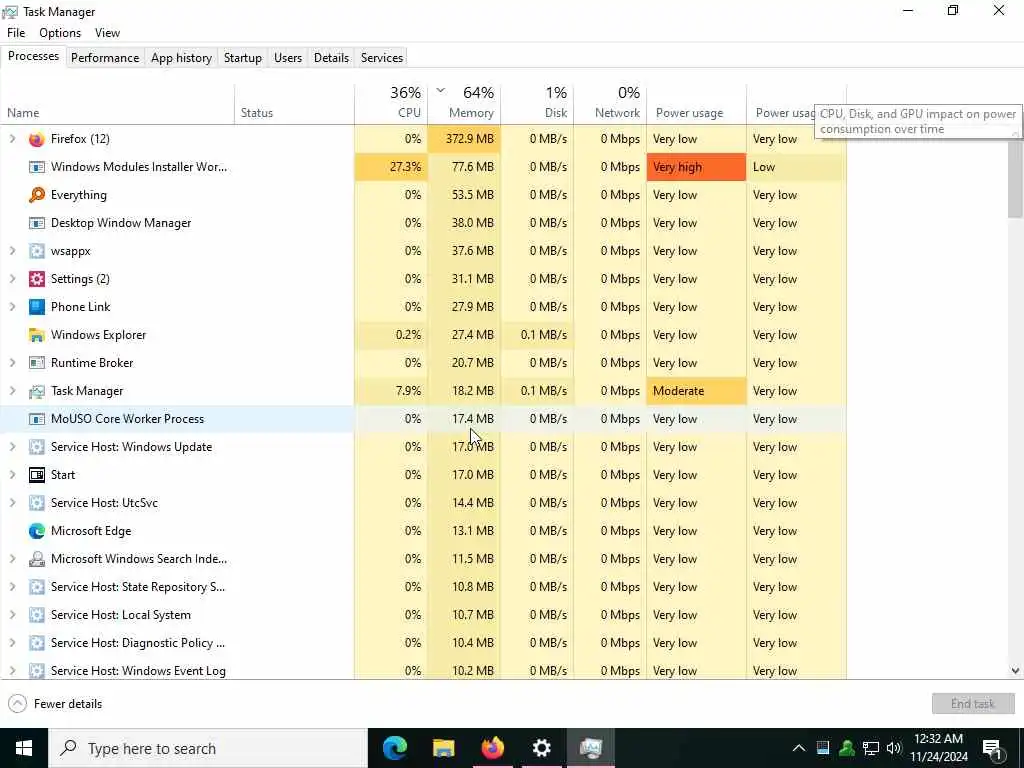Screen dimensions: 1024x768
Task: Sort processes by Memory column
Action: tap(464, 104)
